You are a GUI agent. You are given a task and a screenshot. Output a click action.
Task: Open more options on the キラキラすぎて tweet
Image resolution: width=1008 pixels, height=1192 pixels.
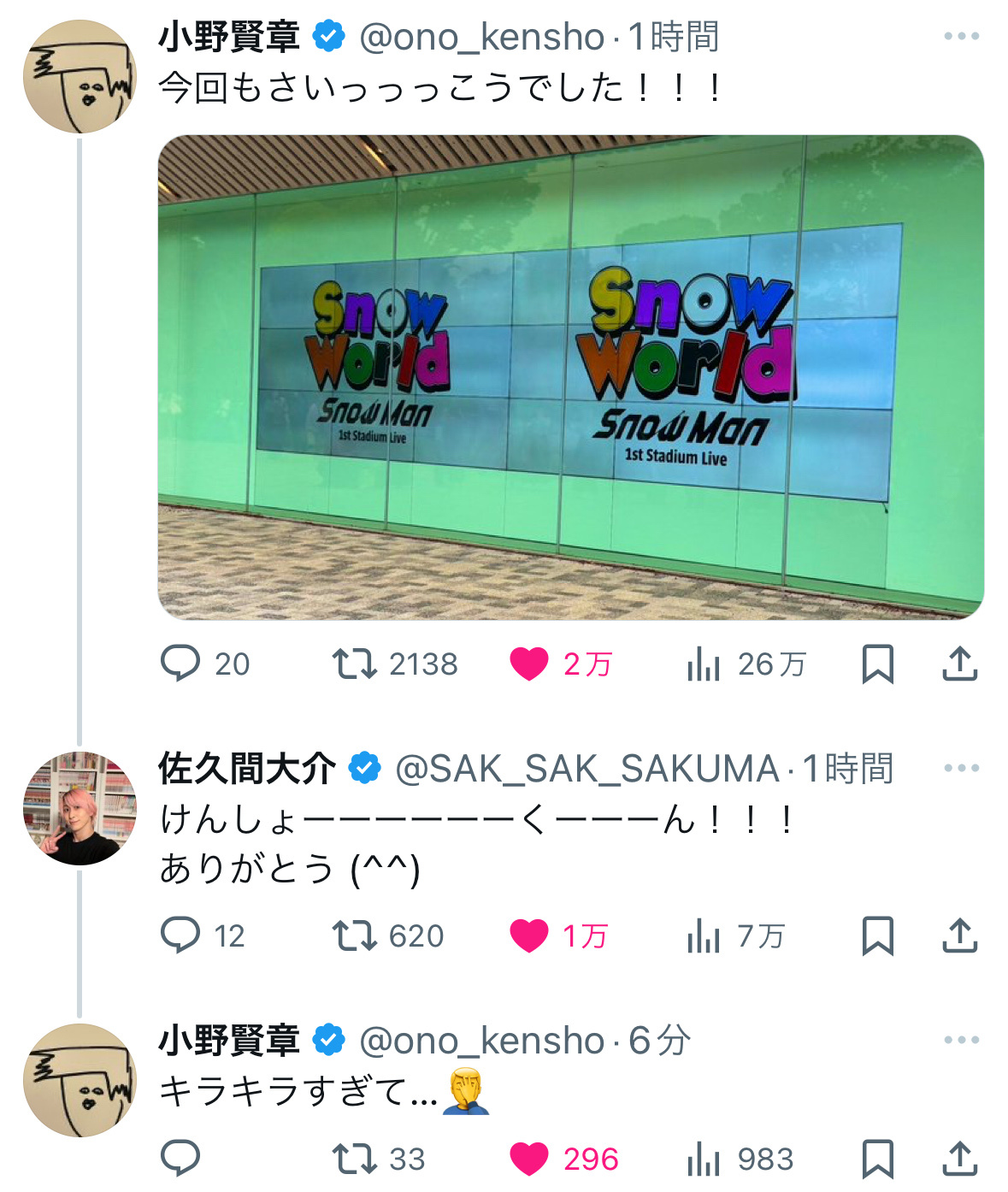click(x=961, y=1040)
